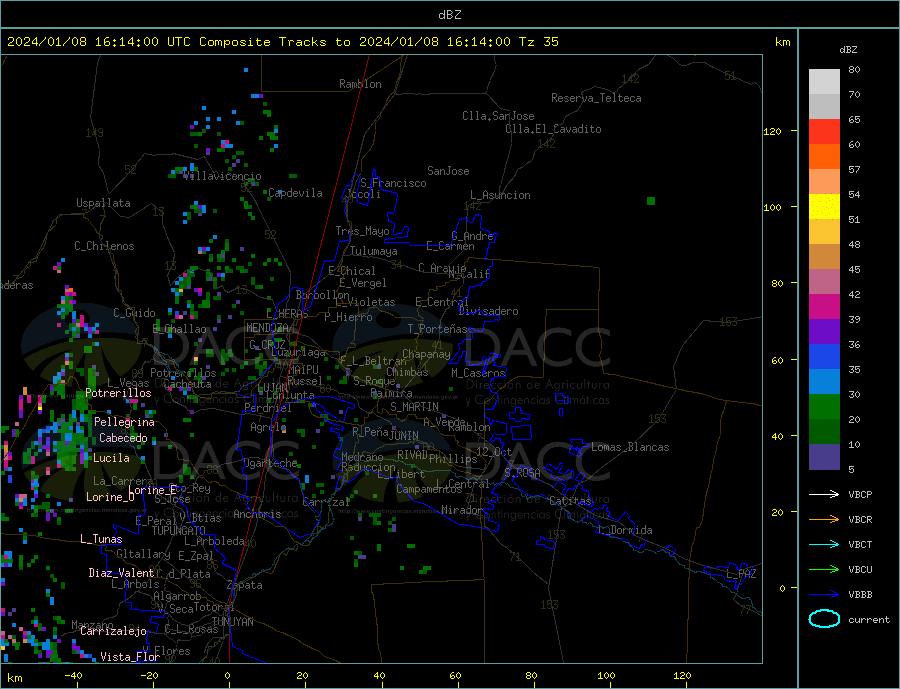Select the light blue 30-35 dBZ swatch

click(824, 382)
